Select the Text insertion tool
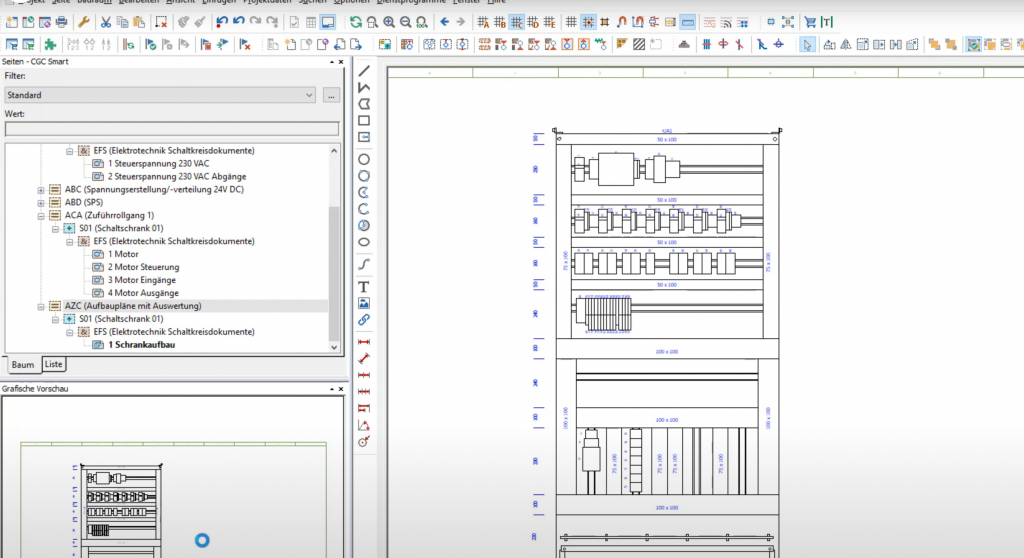 364,286
